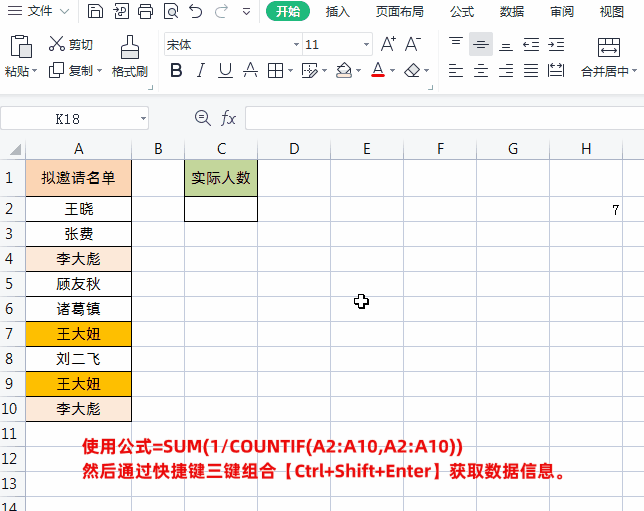Toggle Underline formatting

click(x=225, y=71)
